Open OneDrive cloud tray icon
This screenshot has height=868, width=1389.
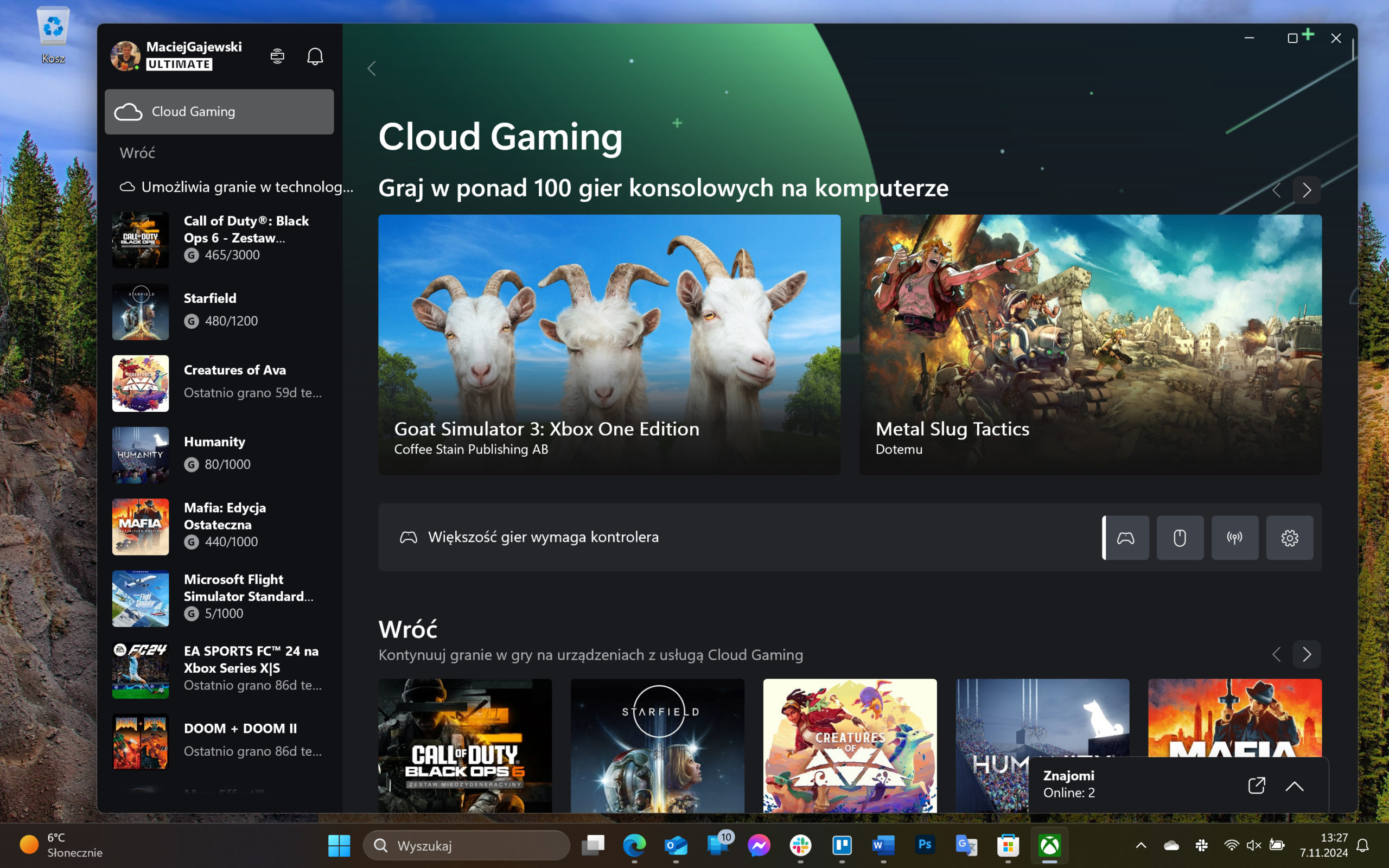coord(1171,845)
